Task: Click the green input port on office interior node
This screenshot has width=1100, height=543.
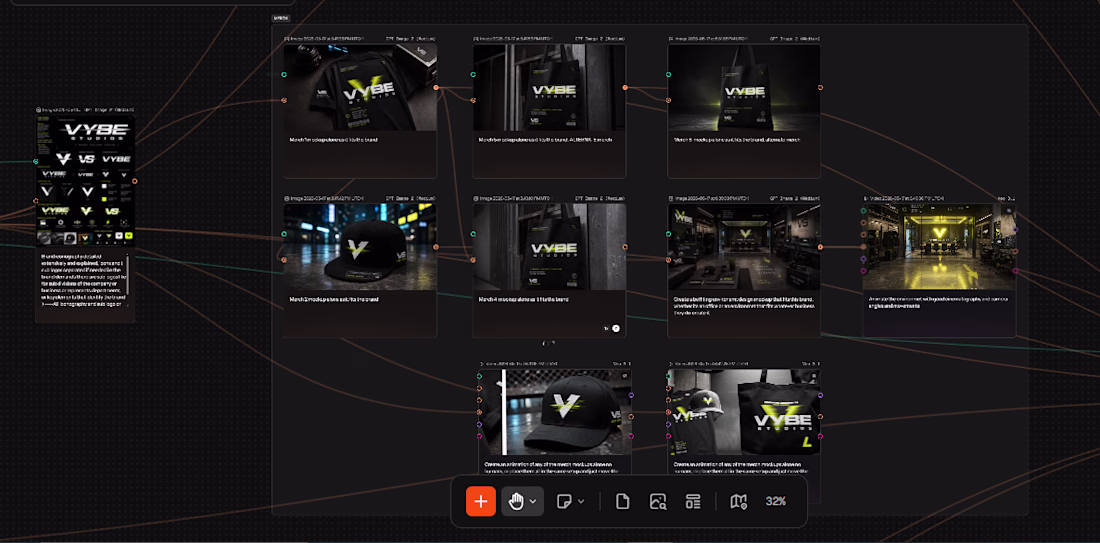Action: click(669, 234)
